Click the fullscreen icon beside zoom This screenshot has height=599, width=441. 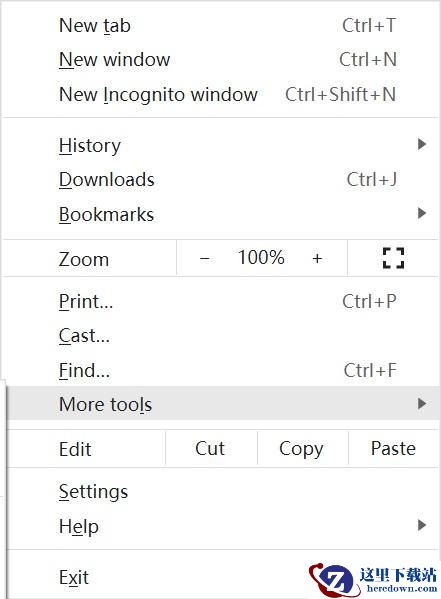393,258
